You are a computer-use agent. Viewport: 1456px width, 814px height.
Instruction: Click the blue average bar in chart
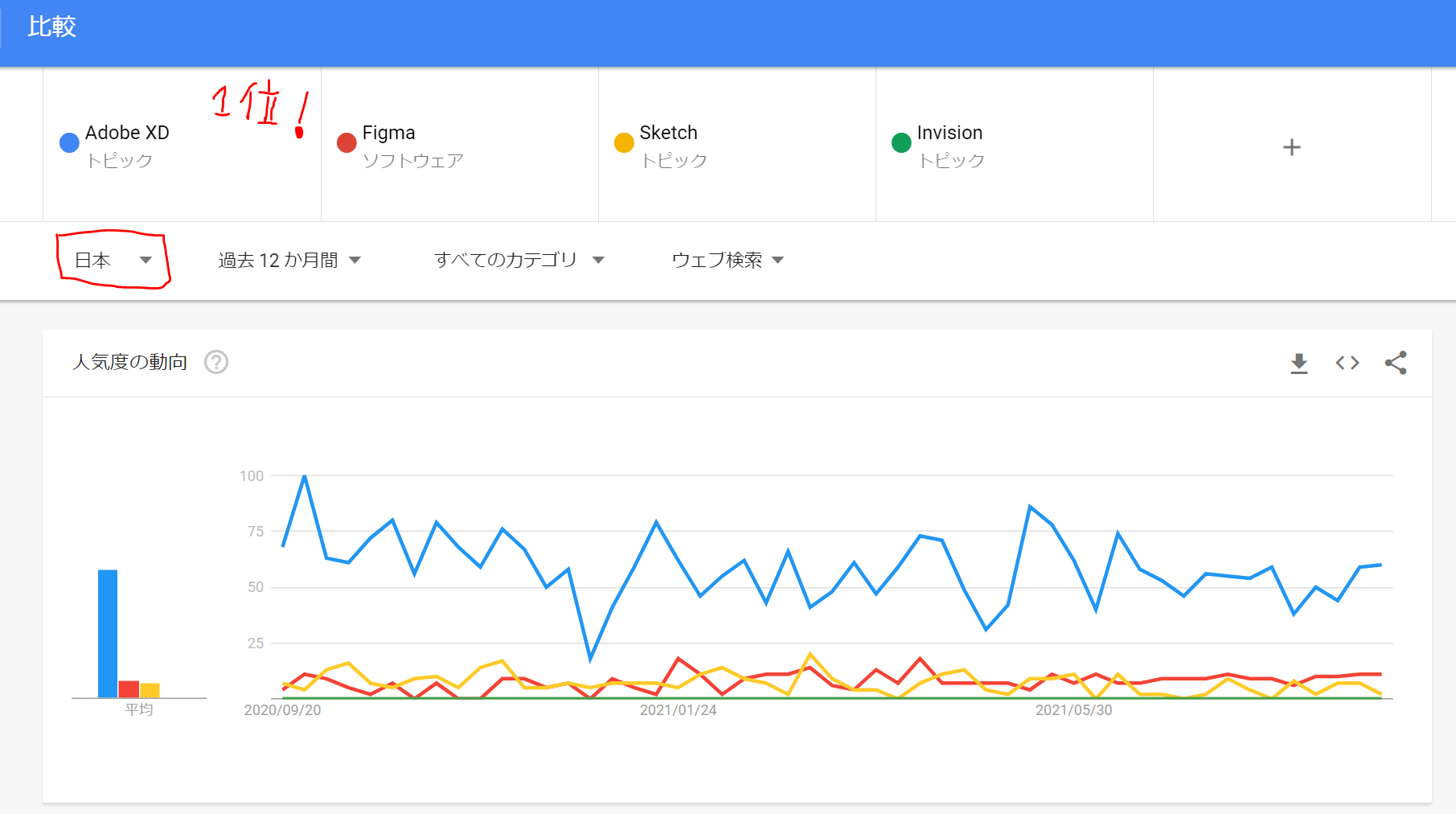click(x=108, y=634)
